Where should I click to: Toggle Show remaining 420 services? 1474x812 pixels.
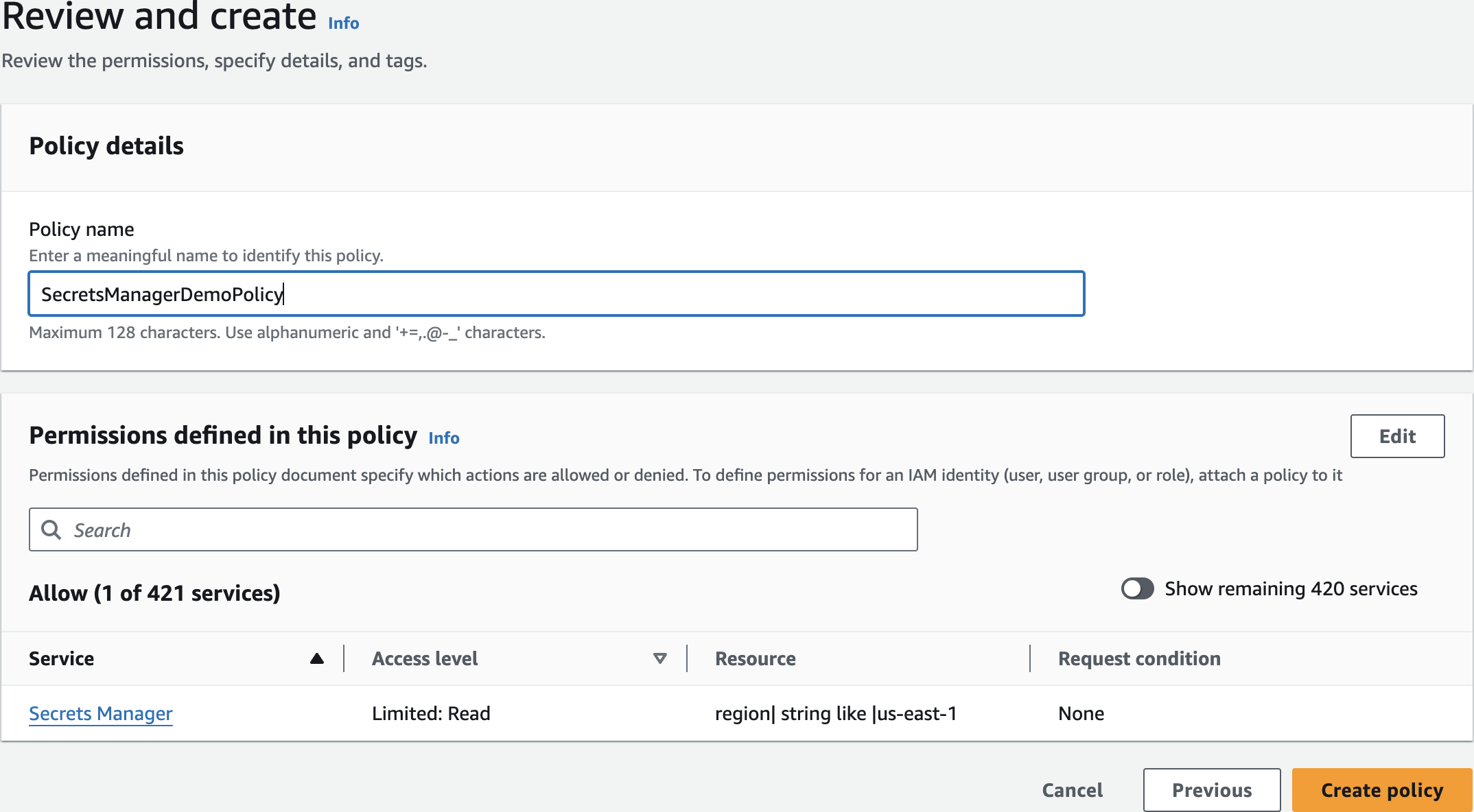(1137, 588)
